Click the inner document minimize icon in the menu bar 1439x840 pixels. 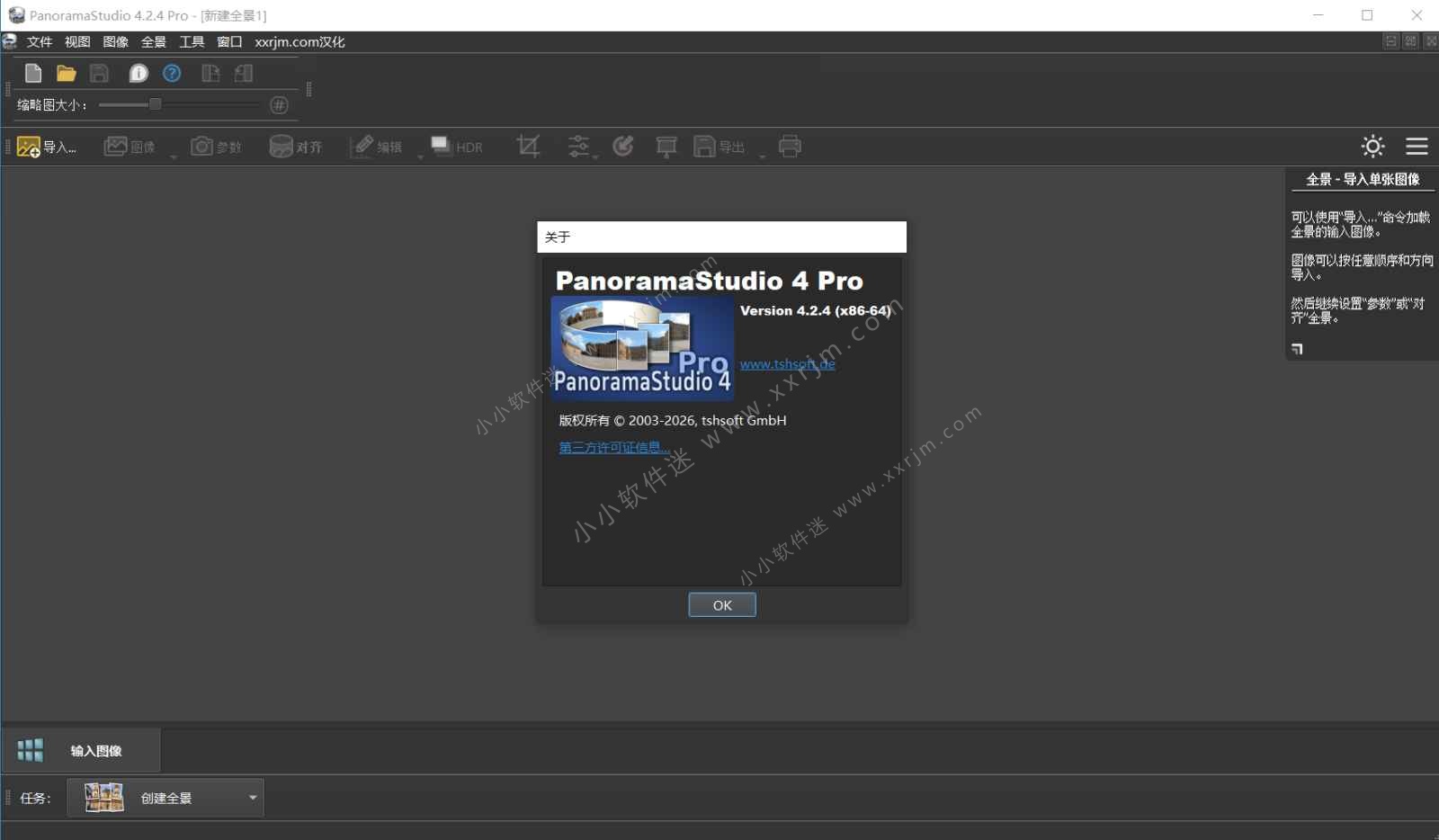tap(1391, 41)
